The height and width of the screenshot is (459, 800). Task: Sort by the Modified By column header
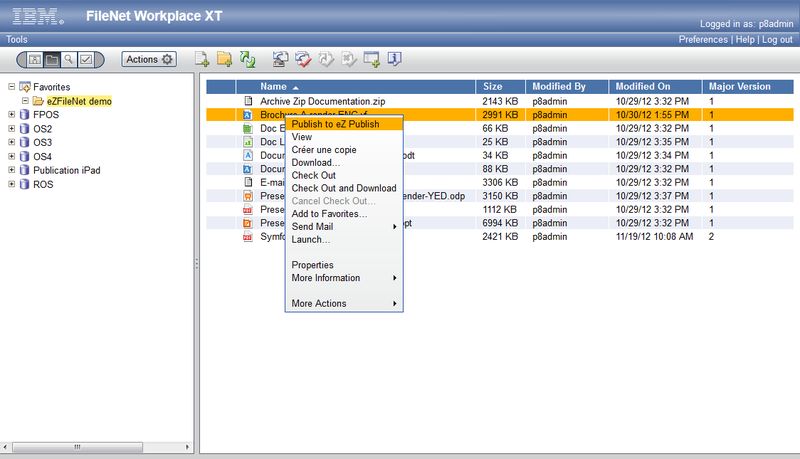(567, 87)
